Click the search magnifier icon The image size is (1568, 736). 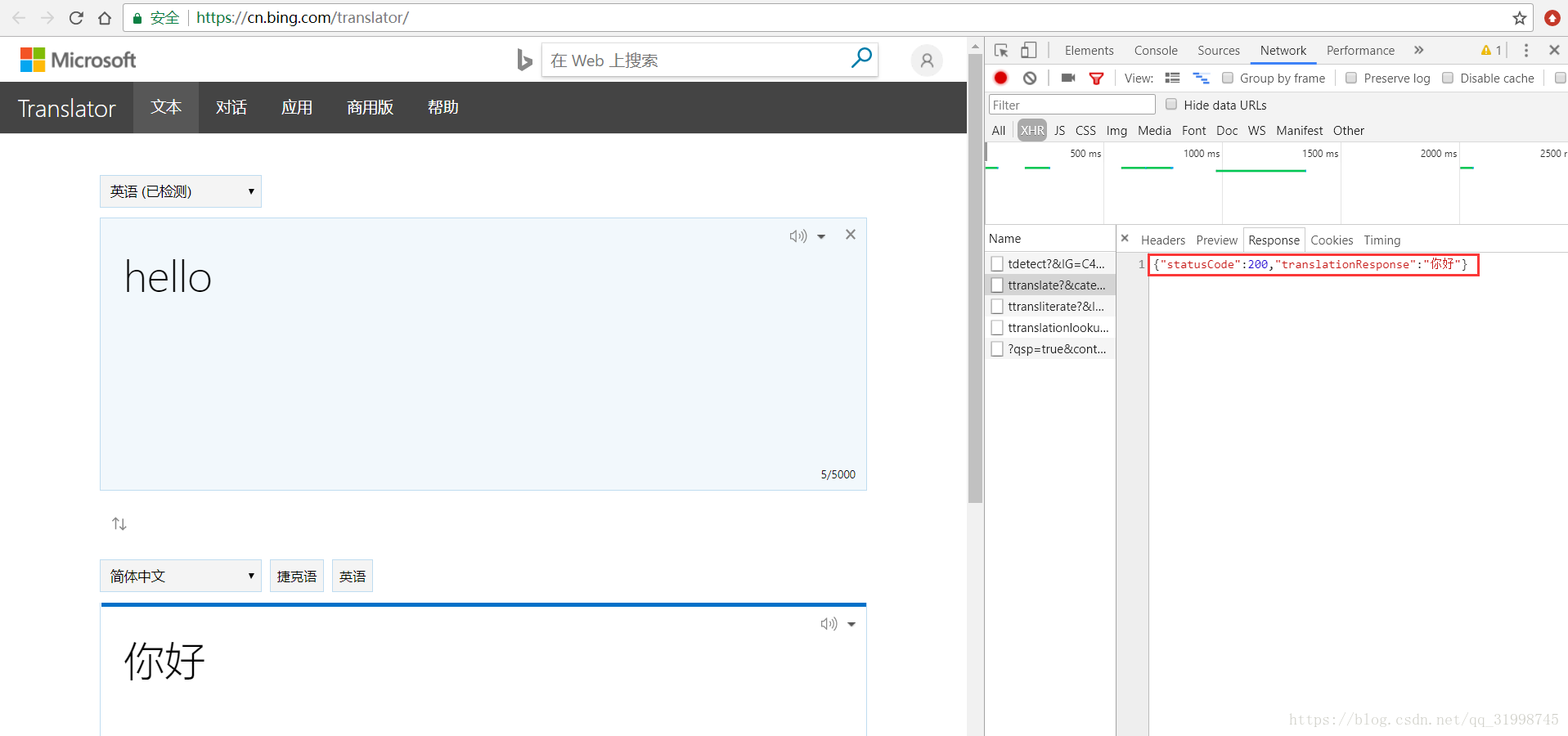tap(861, 58)
